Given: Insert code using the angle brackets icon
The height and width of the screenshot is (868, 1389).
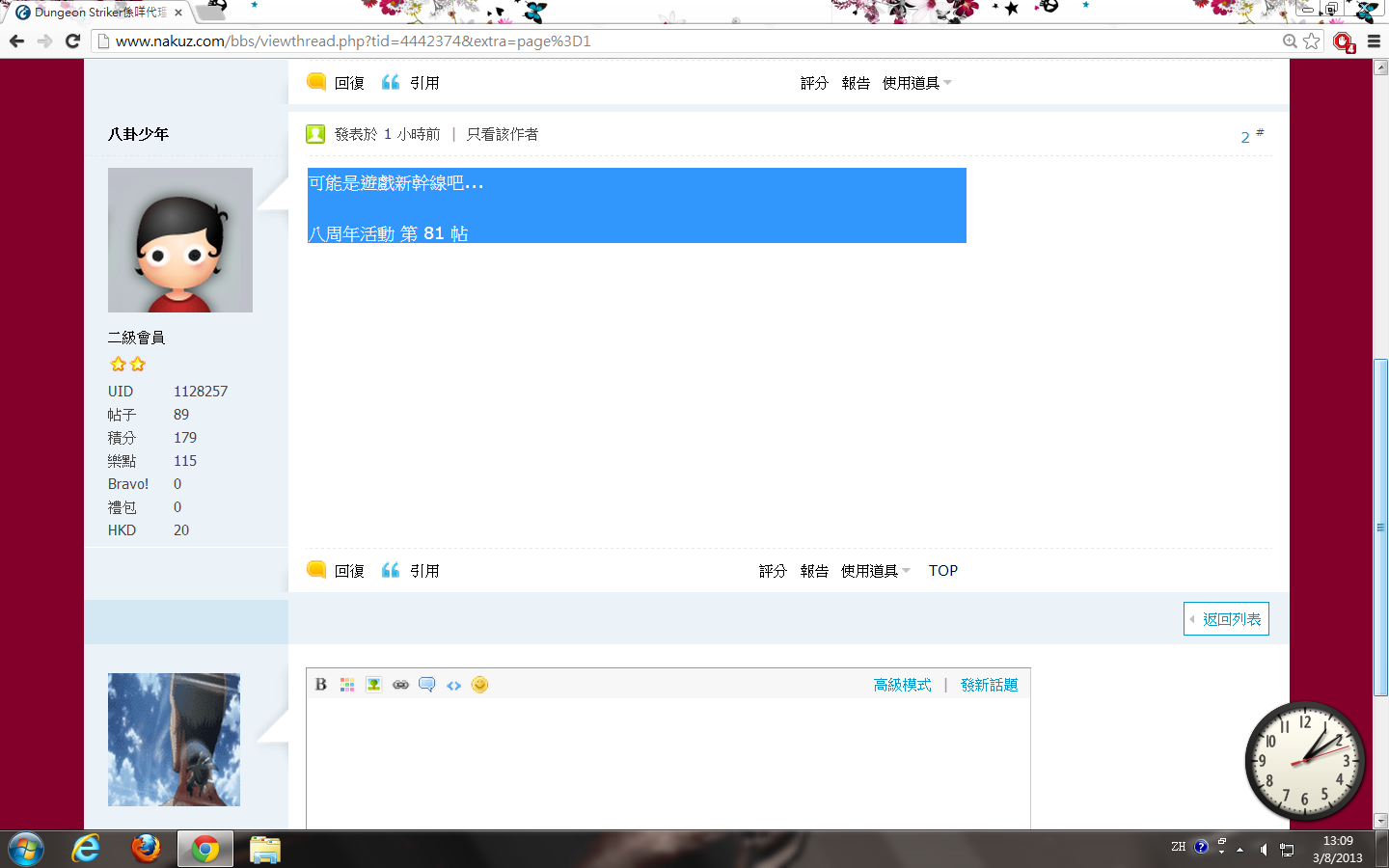Looking at the screenshot, I should (x=453, y=686).
